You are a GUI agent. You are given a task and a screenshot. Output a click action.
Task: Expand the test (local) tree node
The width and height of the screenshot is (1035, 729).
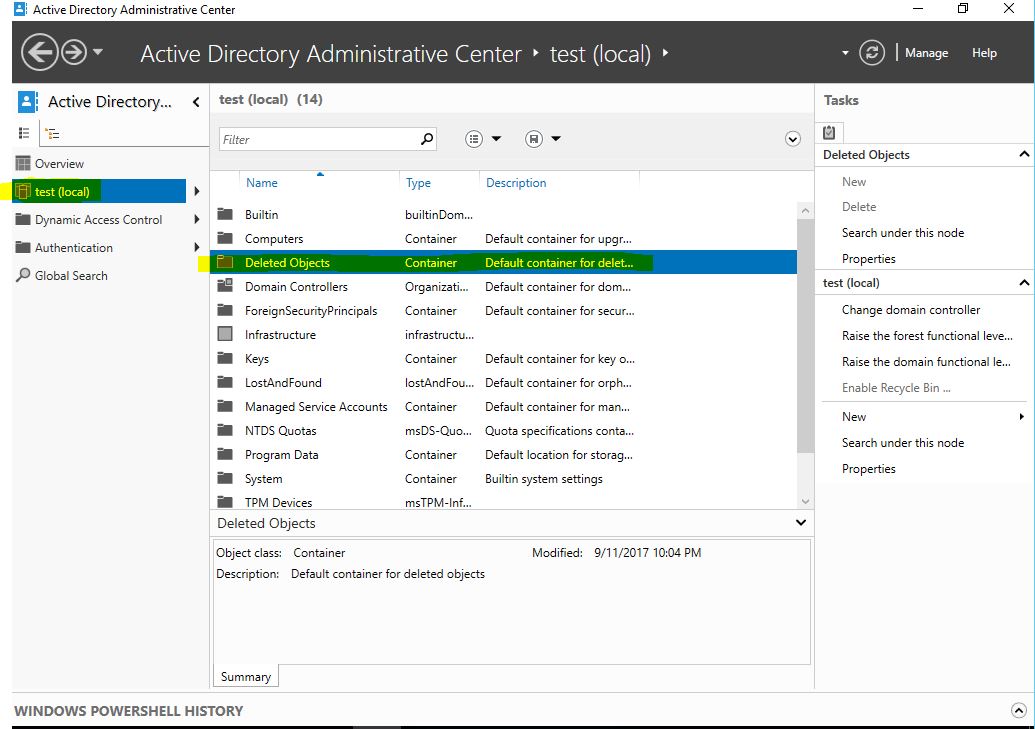[198, 191]
